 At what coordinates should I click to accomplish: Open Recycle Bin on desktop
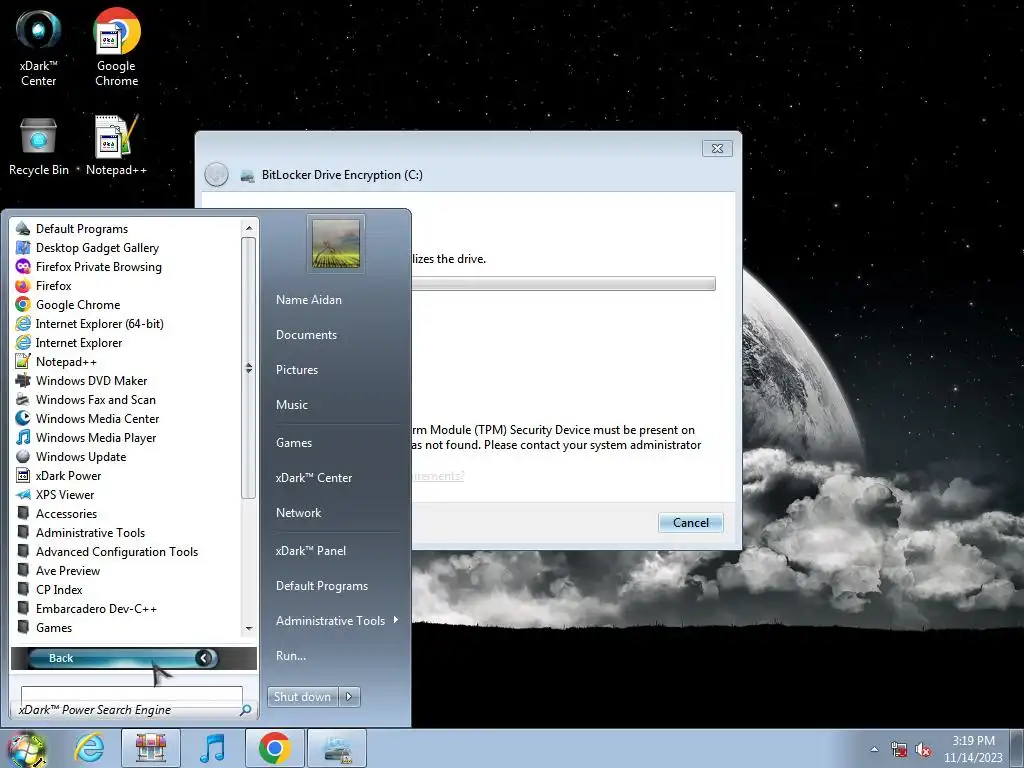click(x=39, y=146)
